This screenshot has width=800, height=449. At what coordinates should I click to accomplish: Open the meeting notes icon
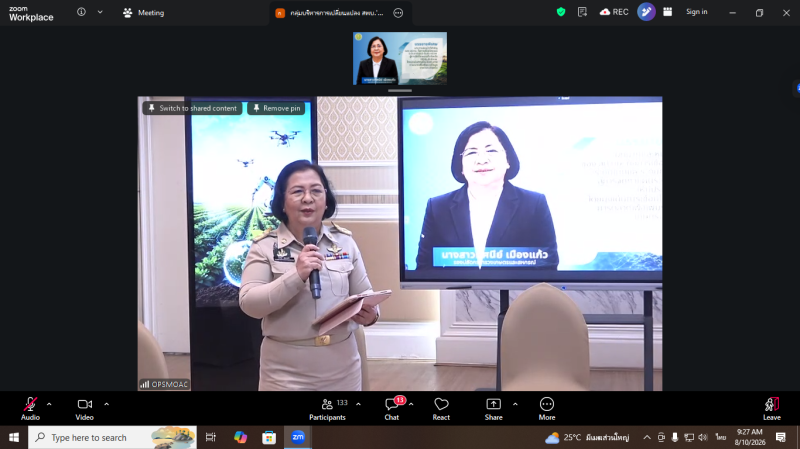click(582, 12)
